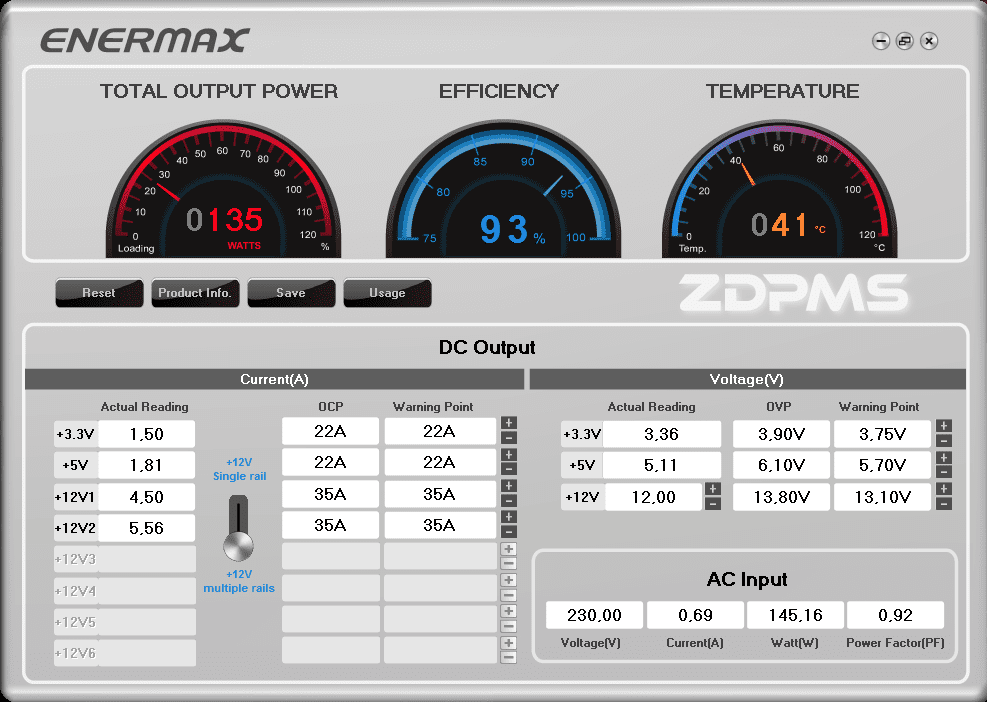Screen dimensions: 987x702
Task: Select the +12V2 current reading 5,56
Action: (x=147, y=528)
